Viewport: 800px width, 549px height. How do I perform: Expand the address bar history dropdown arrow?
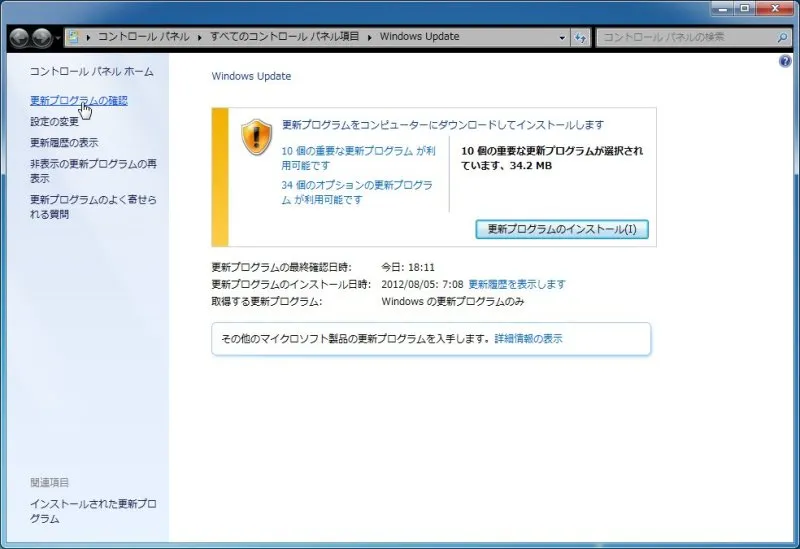[x=562, y=38]
